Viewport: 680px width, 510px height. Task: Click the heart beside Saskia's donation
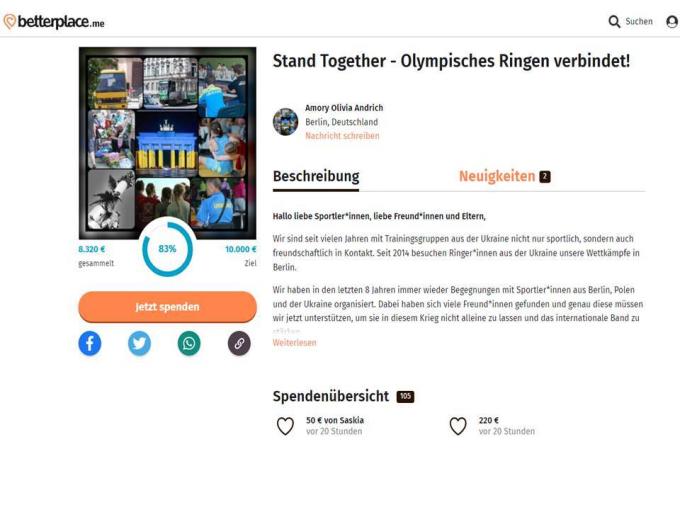click(285, 426)
